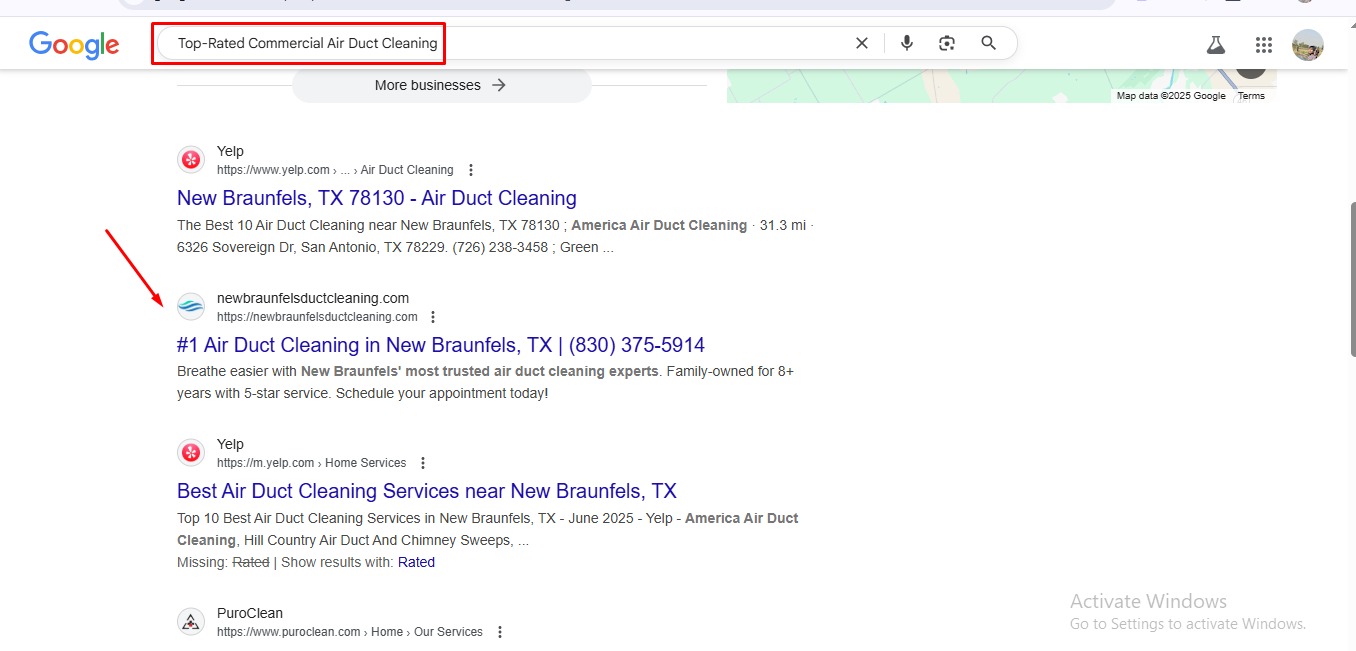This screenshot has height=651, width=1356.
Task: Open "New Braunfels, TX 78130 - Air Duct Cleaning"
Action: pyautogui.click(x=376, y=198)
